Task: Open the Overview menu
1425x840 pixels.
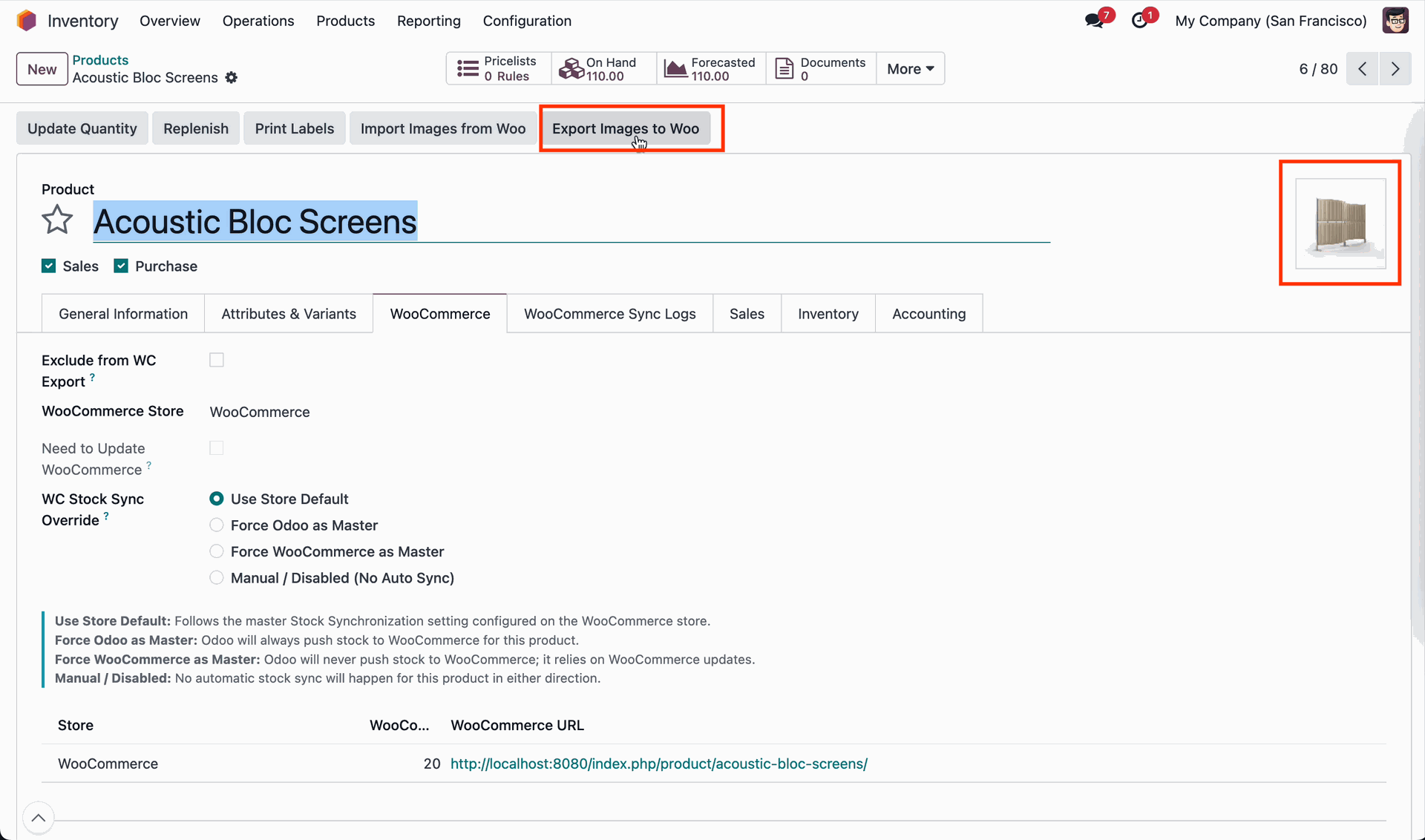Action: 170,21
